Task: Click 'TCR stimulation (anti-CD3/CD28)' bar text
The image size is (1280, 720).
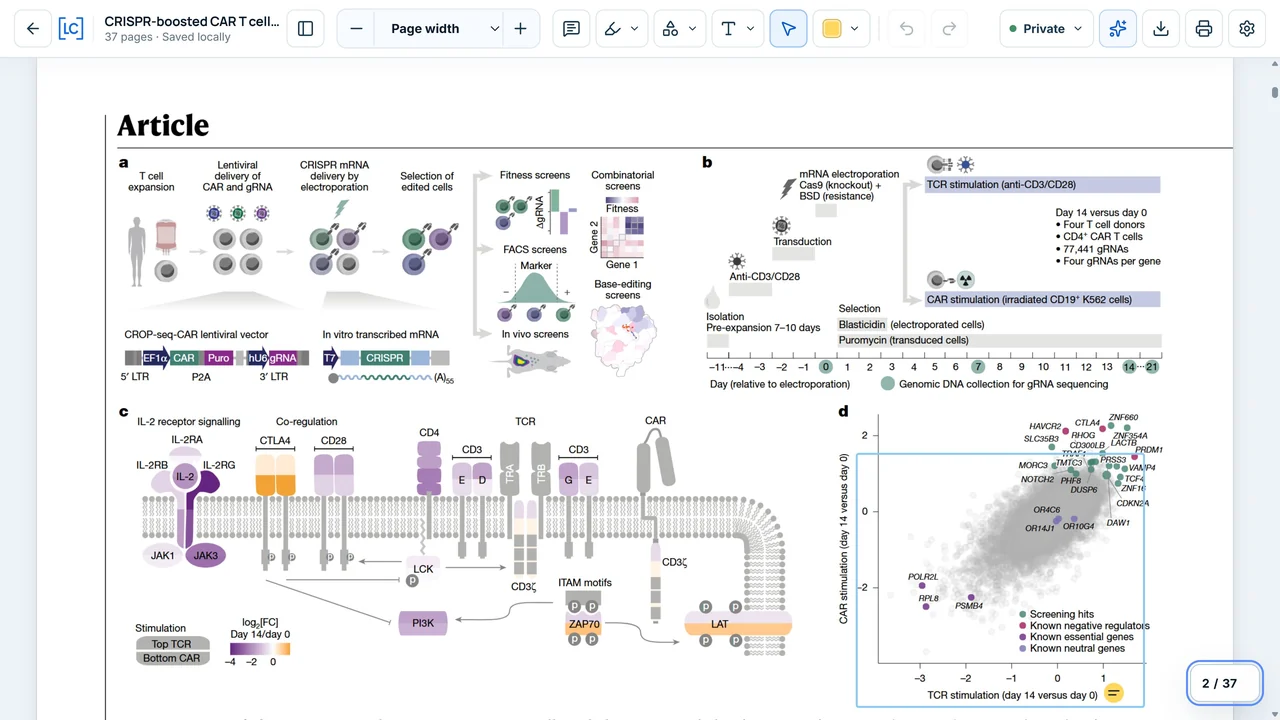Action: tap(1001, 185)
